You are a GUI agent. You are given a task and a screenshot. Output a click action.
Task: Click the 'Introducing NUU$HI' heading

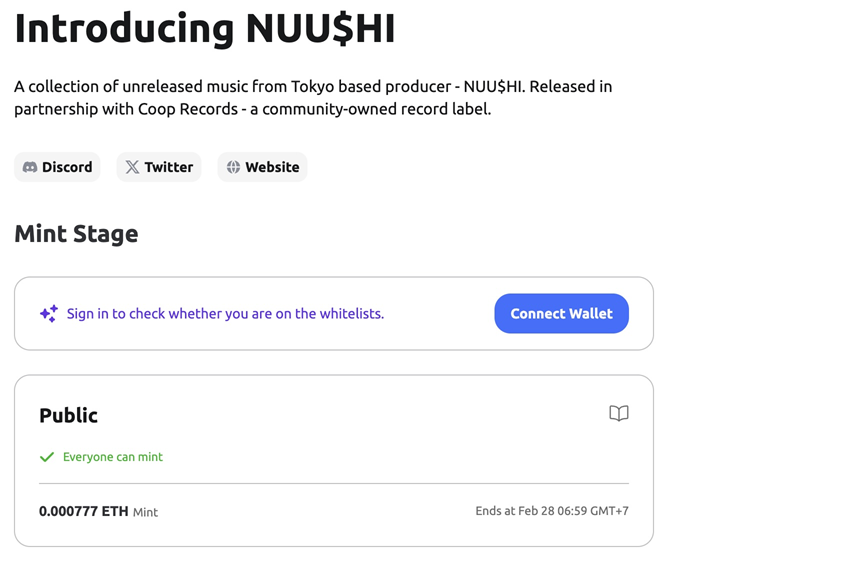tap(204, 27)
